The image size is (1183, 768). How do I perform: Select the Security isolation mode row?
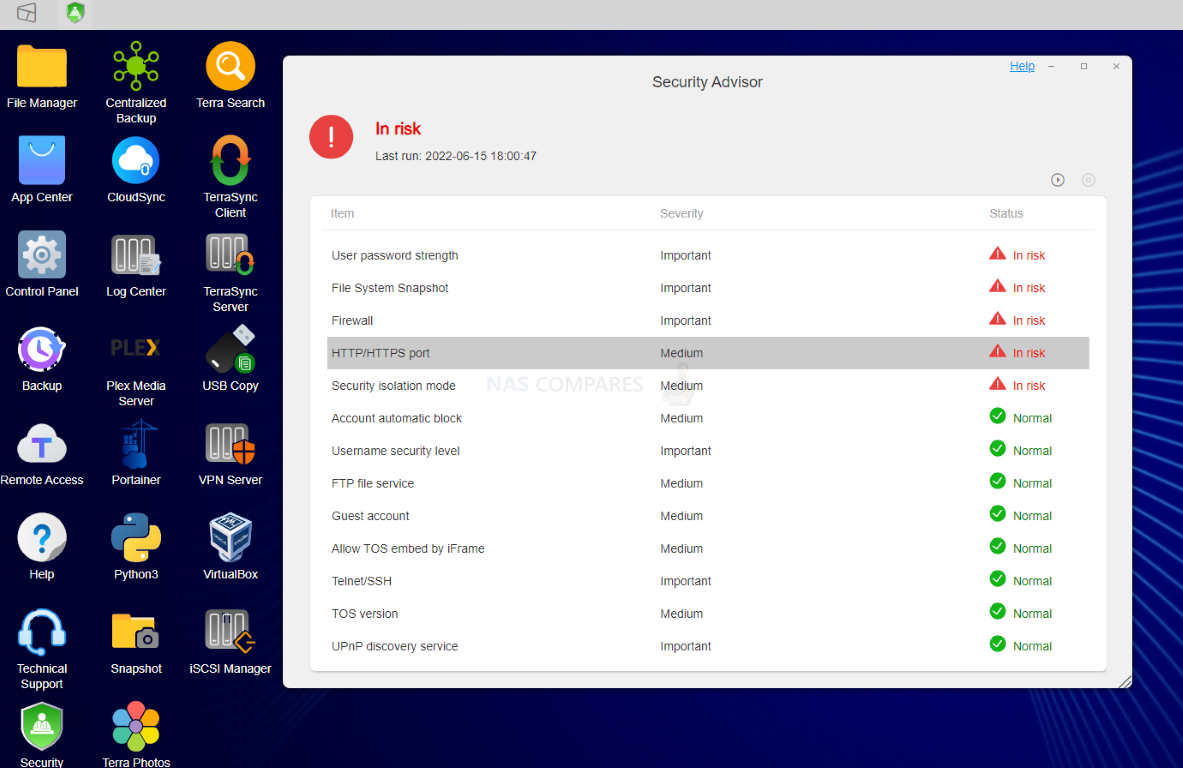(x=708, y=386)
